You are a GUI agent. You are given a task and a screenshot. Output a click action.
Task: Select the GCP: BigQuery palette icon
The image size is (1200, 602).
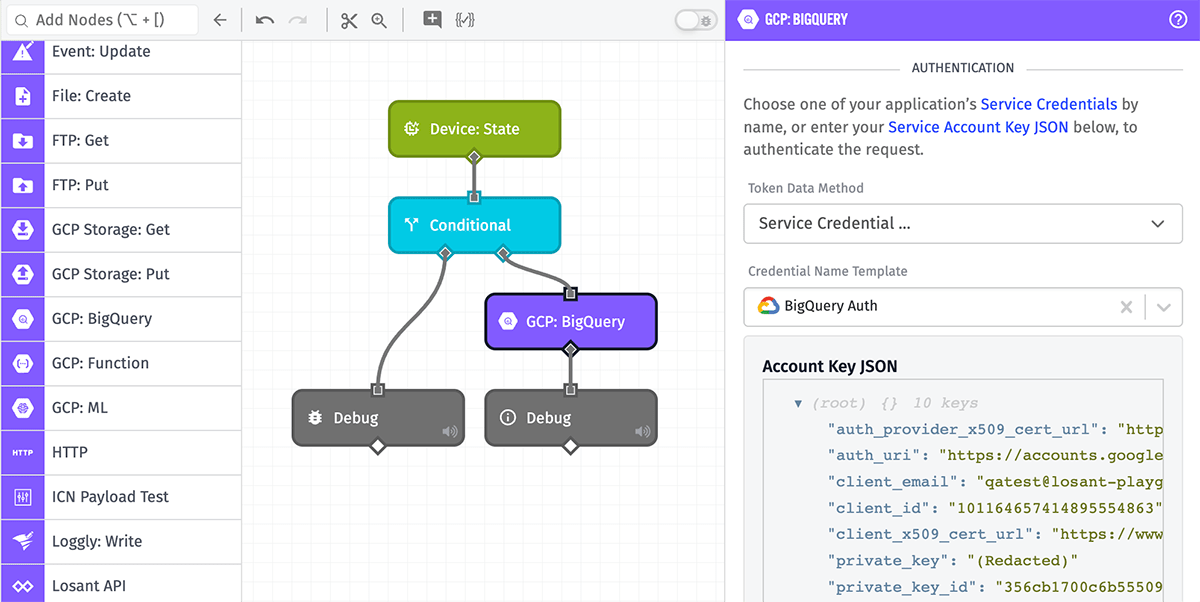click(x=22, y=319)
